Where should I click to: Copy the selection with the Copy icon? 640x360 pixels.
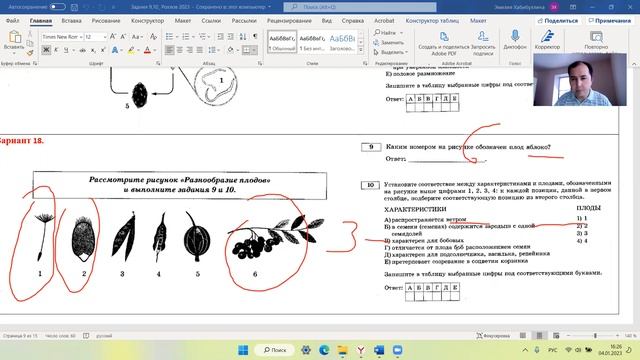point(30,44)
